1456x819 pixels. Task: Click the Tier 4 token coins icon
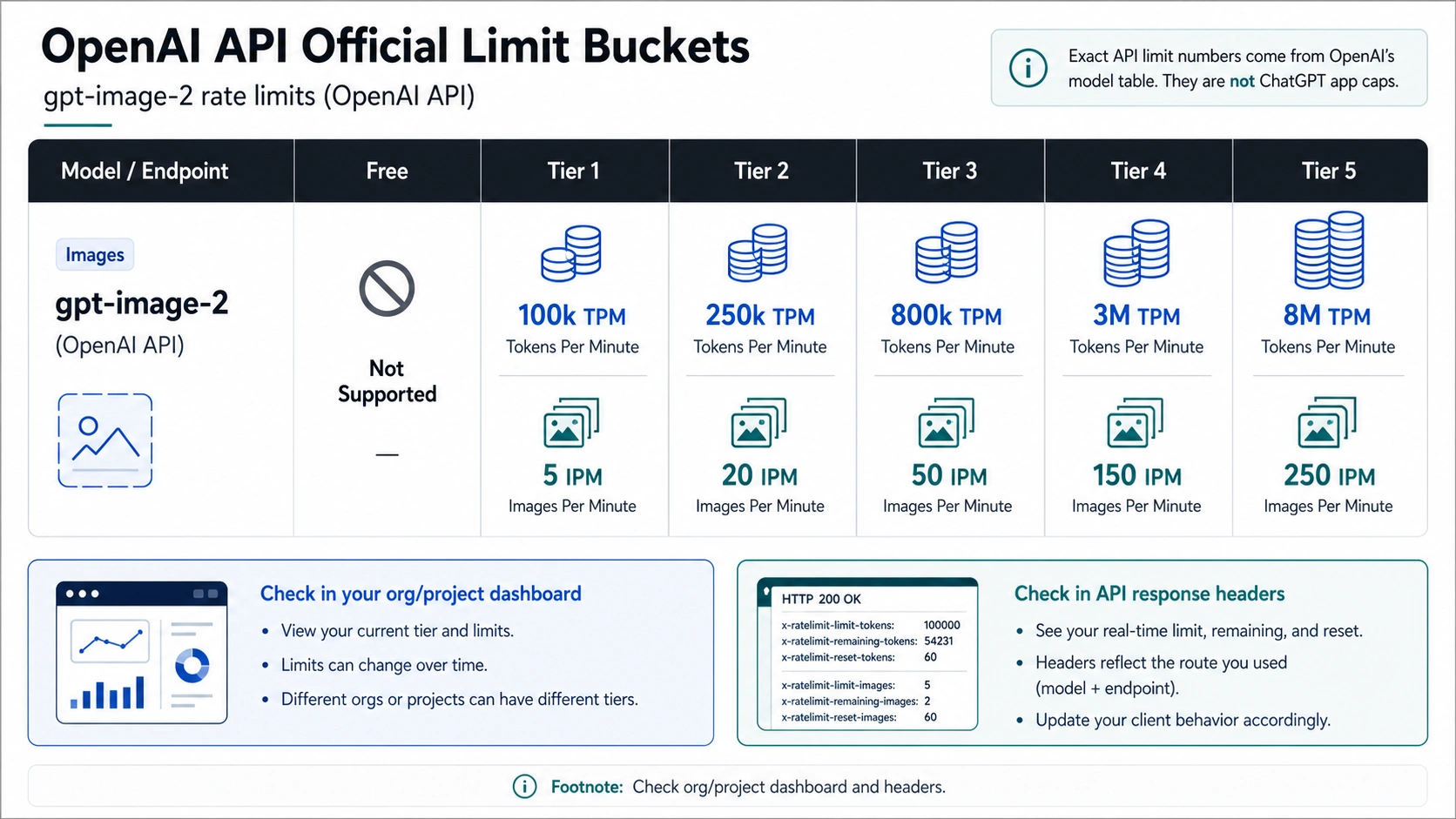[1136, 252]
